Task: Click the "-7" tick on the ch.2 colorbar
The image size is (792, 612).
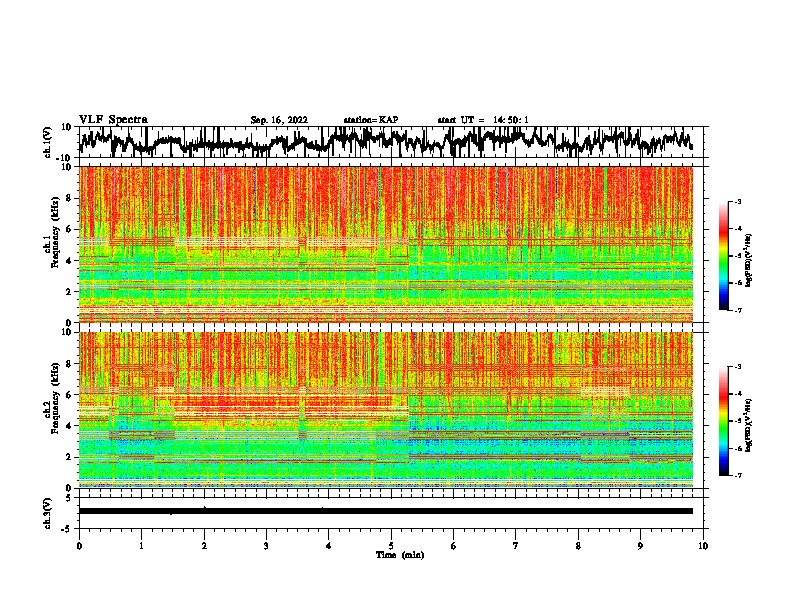Action: [738, 475]
